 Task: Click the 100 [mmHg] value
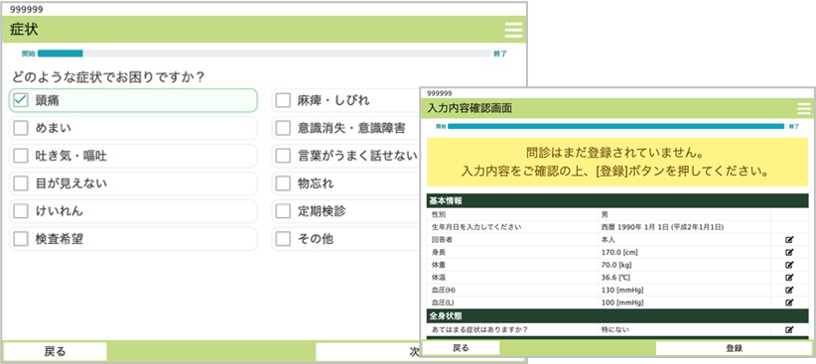pyautogui.click(x=621, y=302)
